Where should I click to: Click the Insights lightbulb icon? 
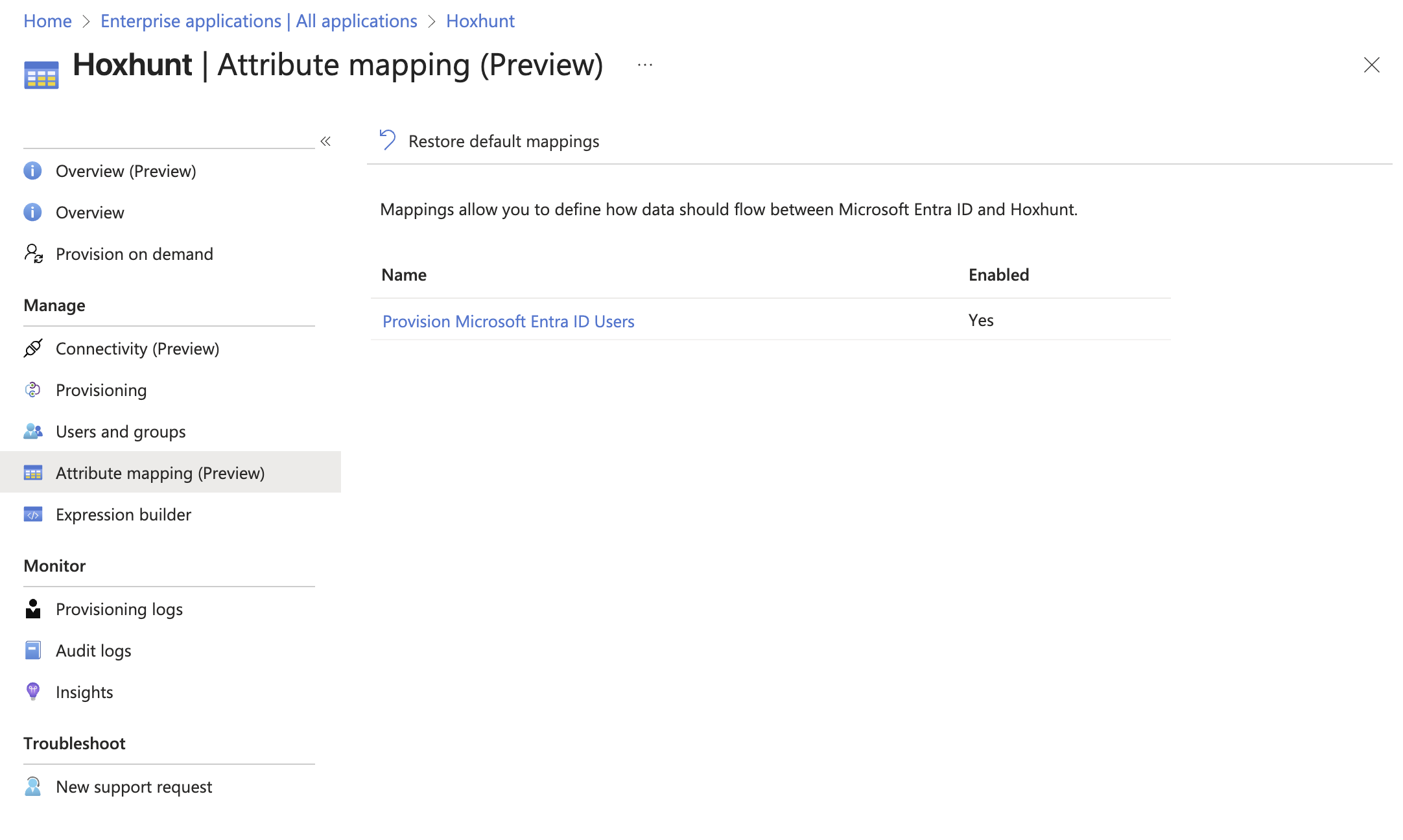click(x=33, y=692)
